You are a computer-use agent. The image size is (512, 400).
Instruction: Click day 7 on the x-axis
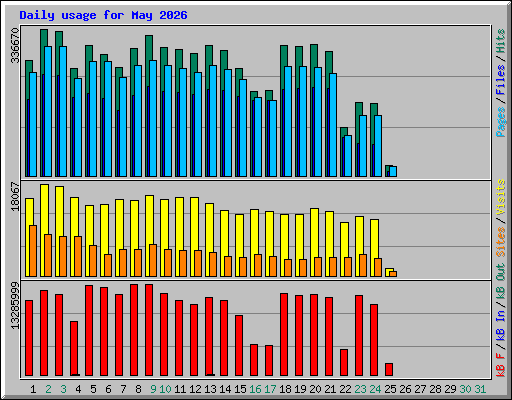coord(123,389)
